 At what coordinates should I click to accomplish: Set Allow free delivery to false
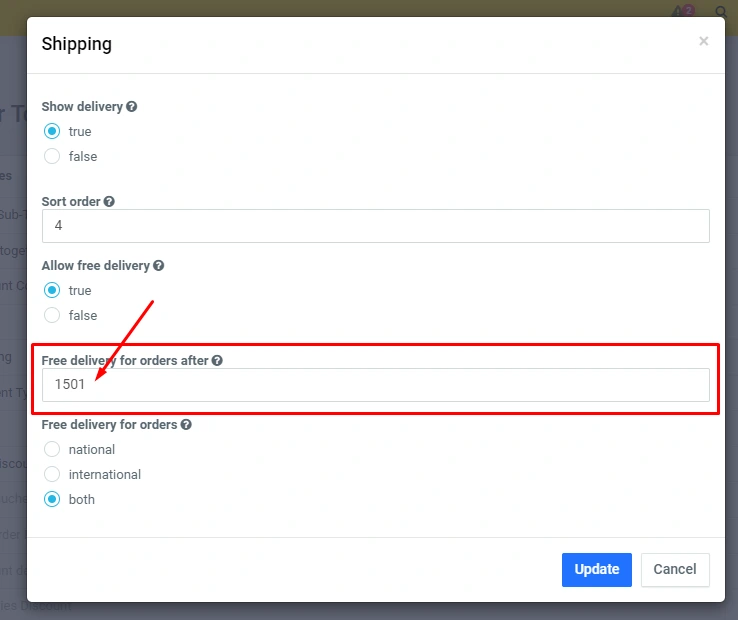pos(52,315)
